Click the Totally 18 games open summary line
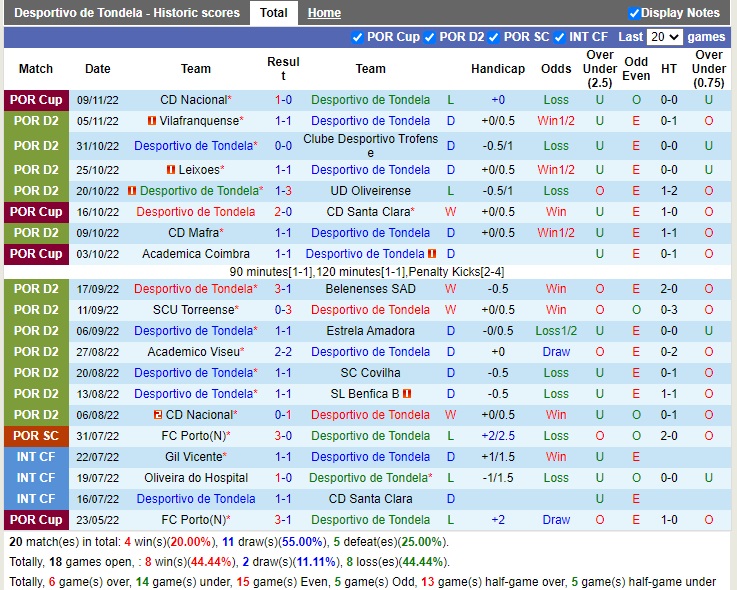 tap(229, 562)
